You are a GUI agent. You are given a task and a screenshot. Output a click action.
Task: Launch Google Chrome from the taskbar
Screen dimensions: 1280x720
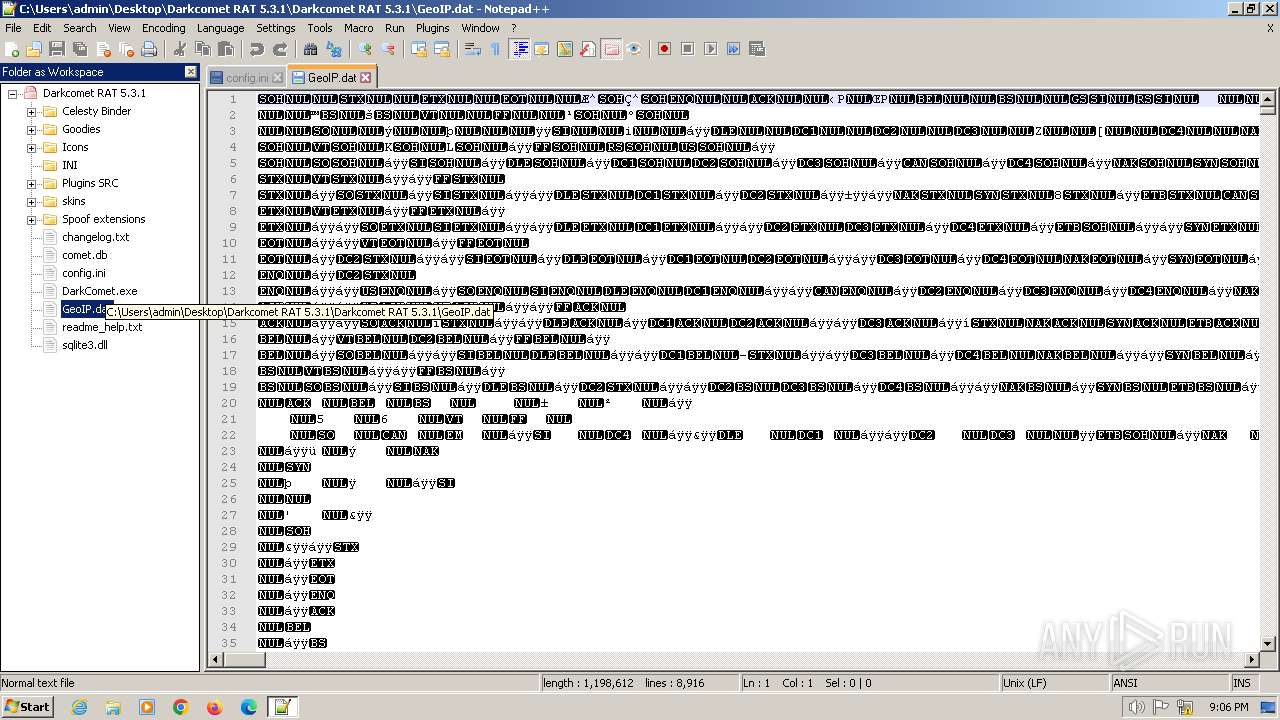click(x=181, y=707)
